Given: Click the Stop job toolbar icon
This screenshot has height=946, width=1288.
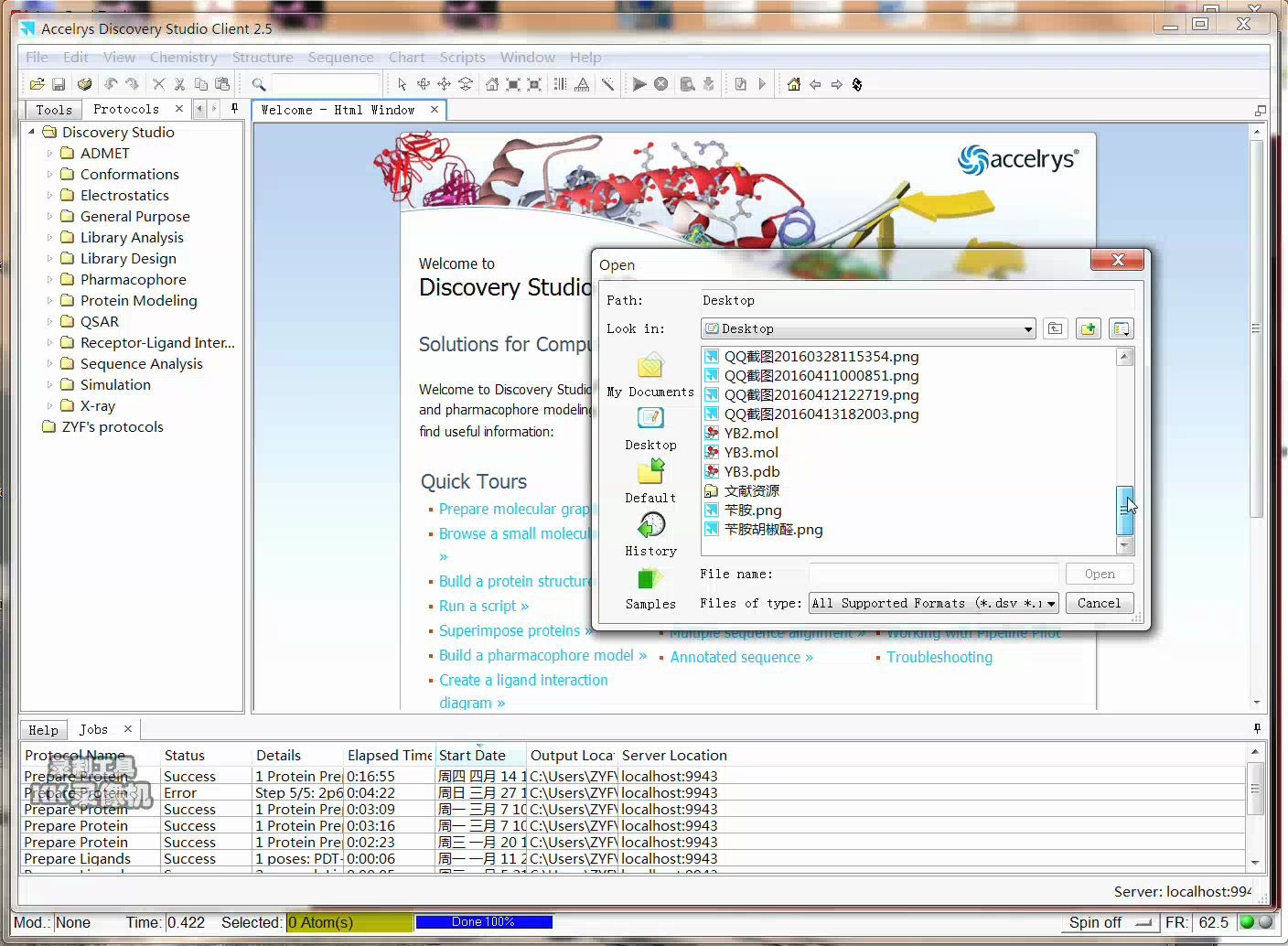Looking at the screenshot, I should click(x=660, y=84).
